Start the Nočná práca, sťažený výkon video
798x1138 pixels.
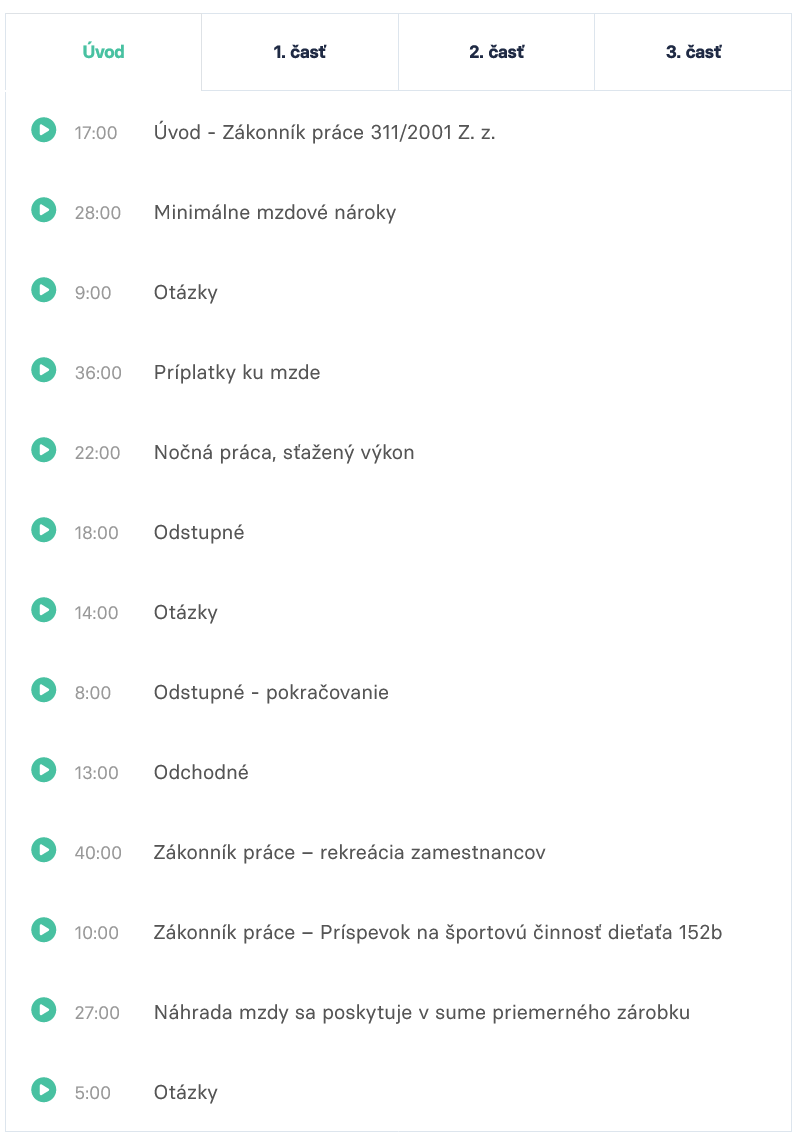(44, 450)
